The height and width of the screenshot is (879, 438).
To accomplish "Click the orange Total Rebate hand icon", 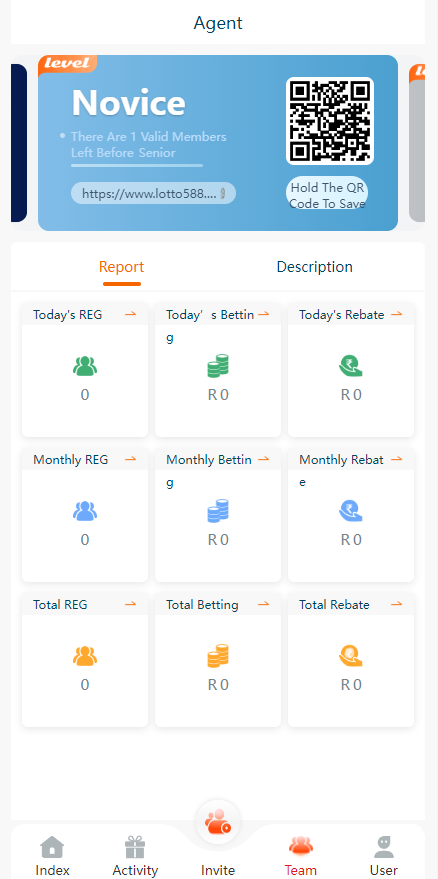I will tap(351, 656).
